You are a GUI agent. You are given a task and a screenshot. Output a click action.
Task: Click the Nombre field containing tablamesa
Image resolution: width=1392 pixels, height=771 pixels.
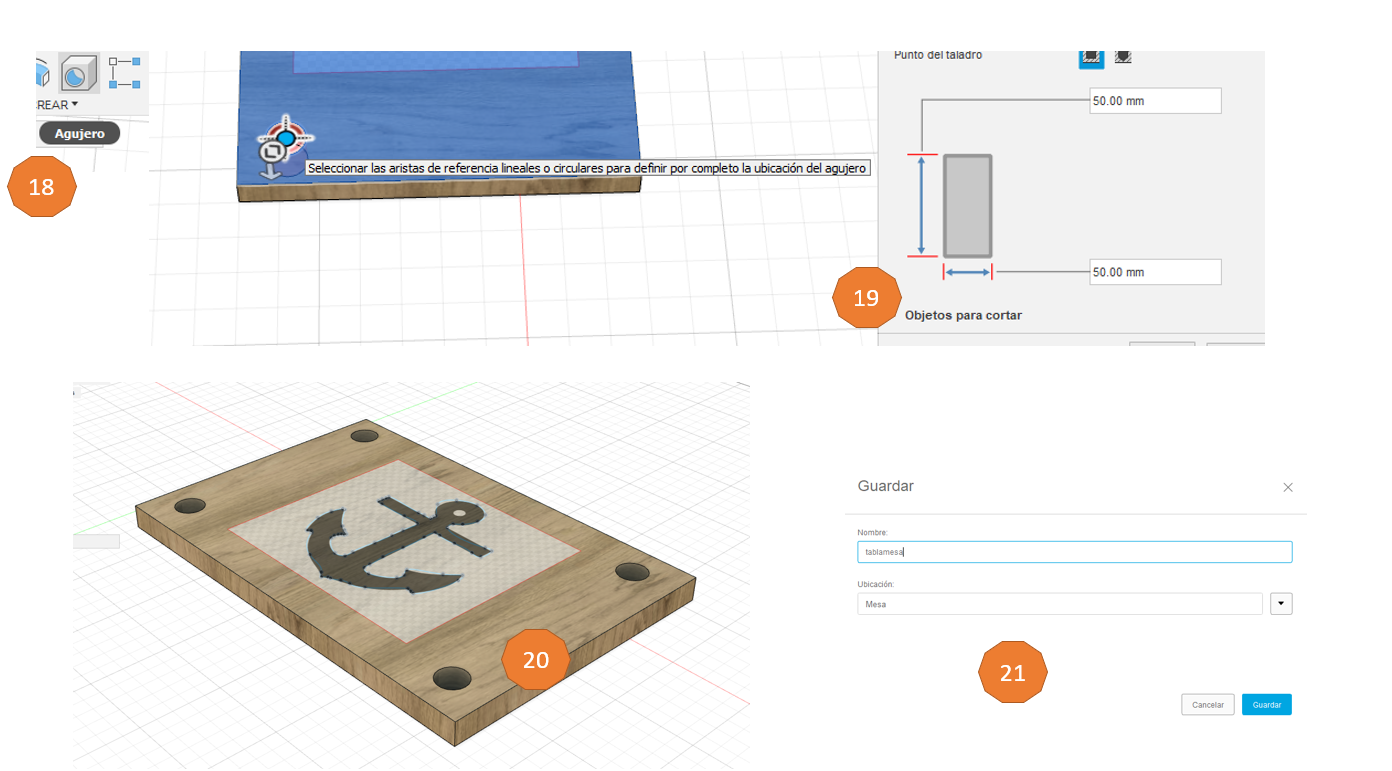[1074, 552]
